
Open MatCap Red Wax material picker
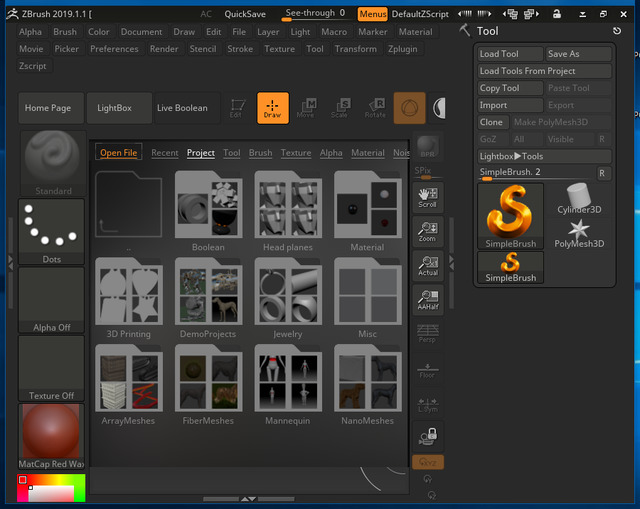click(52, 436)
